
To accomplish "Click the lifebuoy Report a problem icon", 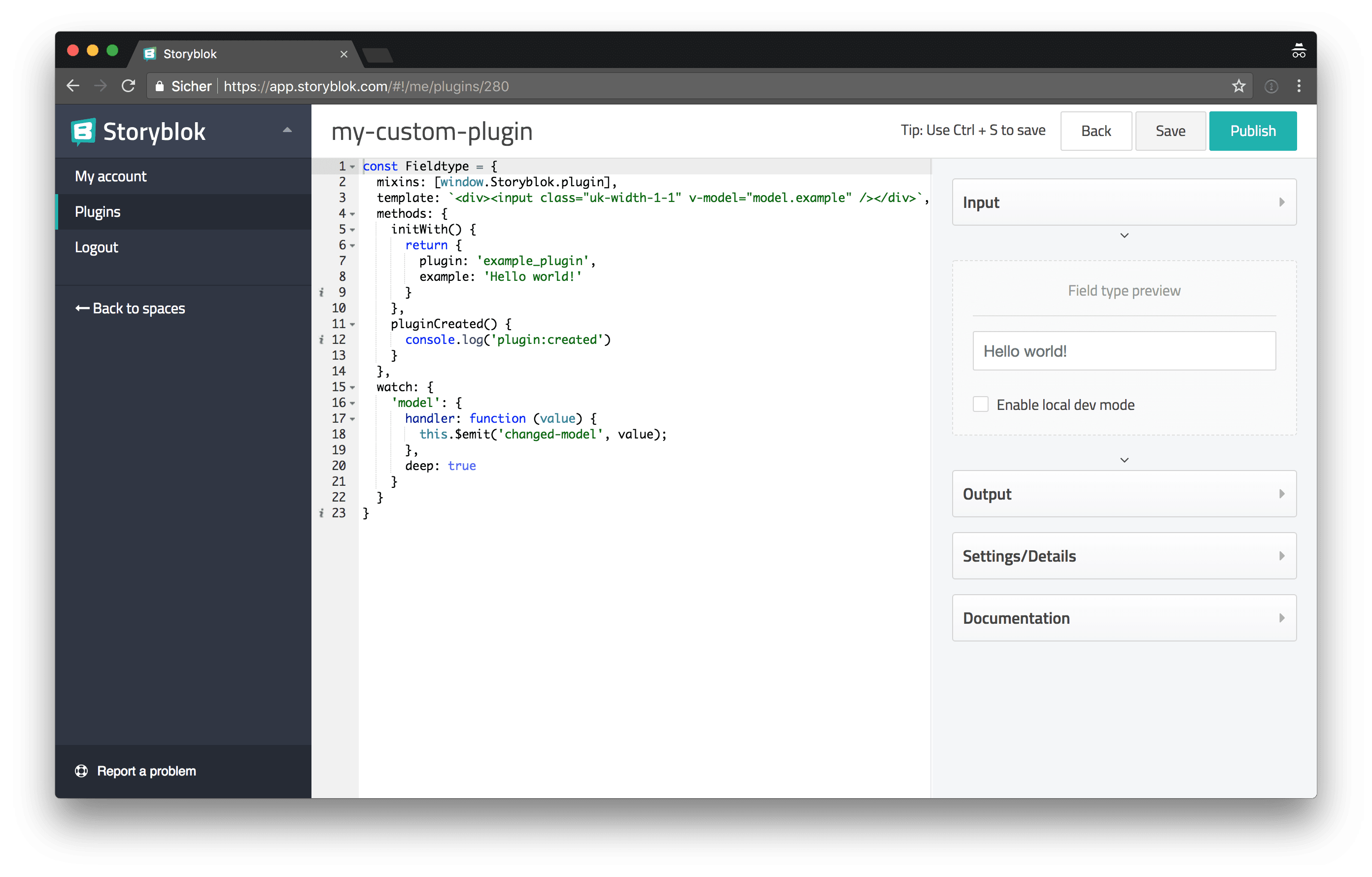I will [x=81, y=771].
